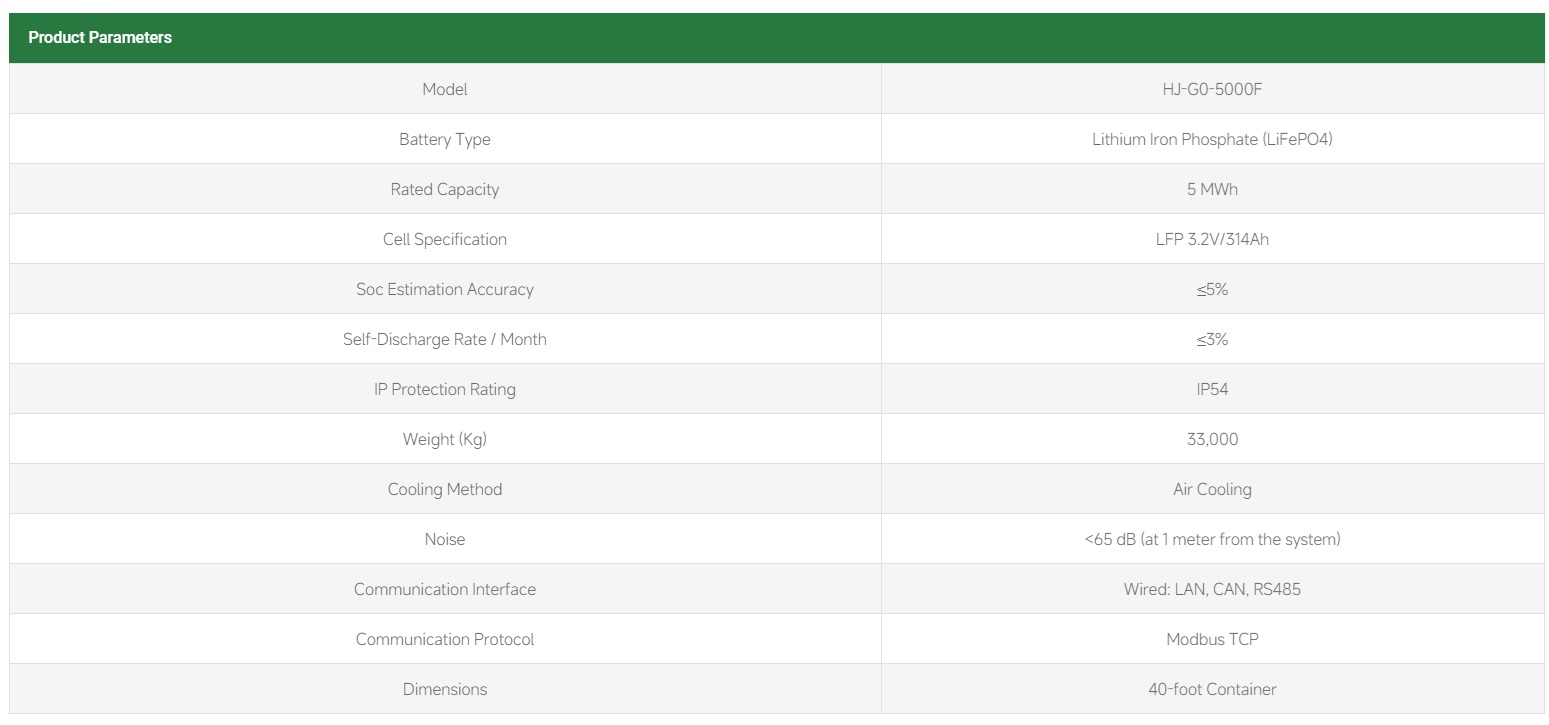The image size is (1549, 725).
Task: Select the 40-foot Container value
Action: (x=1212, y=689)
